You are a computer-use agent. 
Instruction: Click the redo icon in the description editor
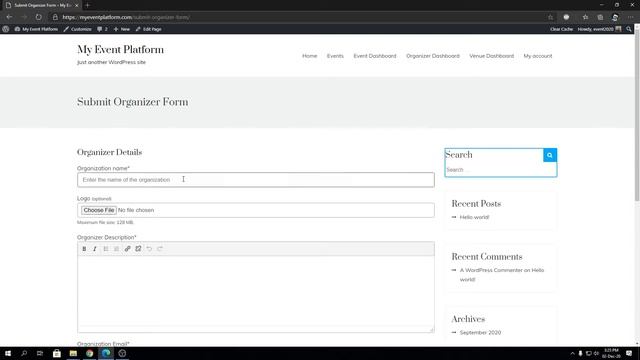[x=160, y=249]
